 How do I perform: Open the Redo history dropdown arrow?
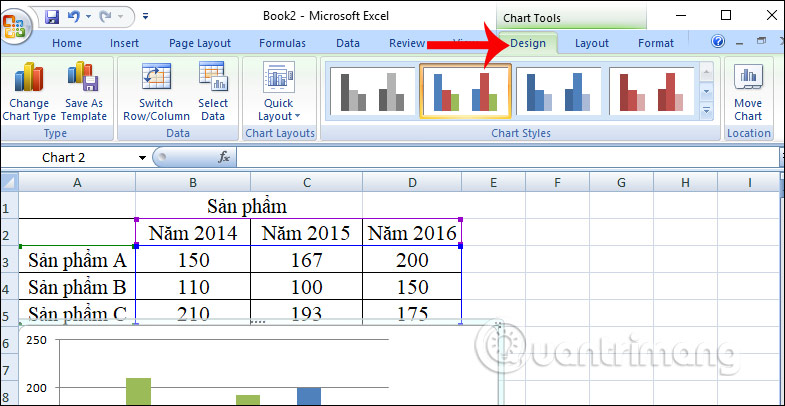tap(121, 17)
